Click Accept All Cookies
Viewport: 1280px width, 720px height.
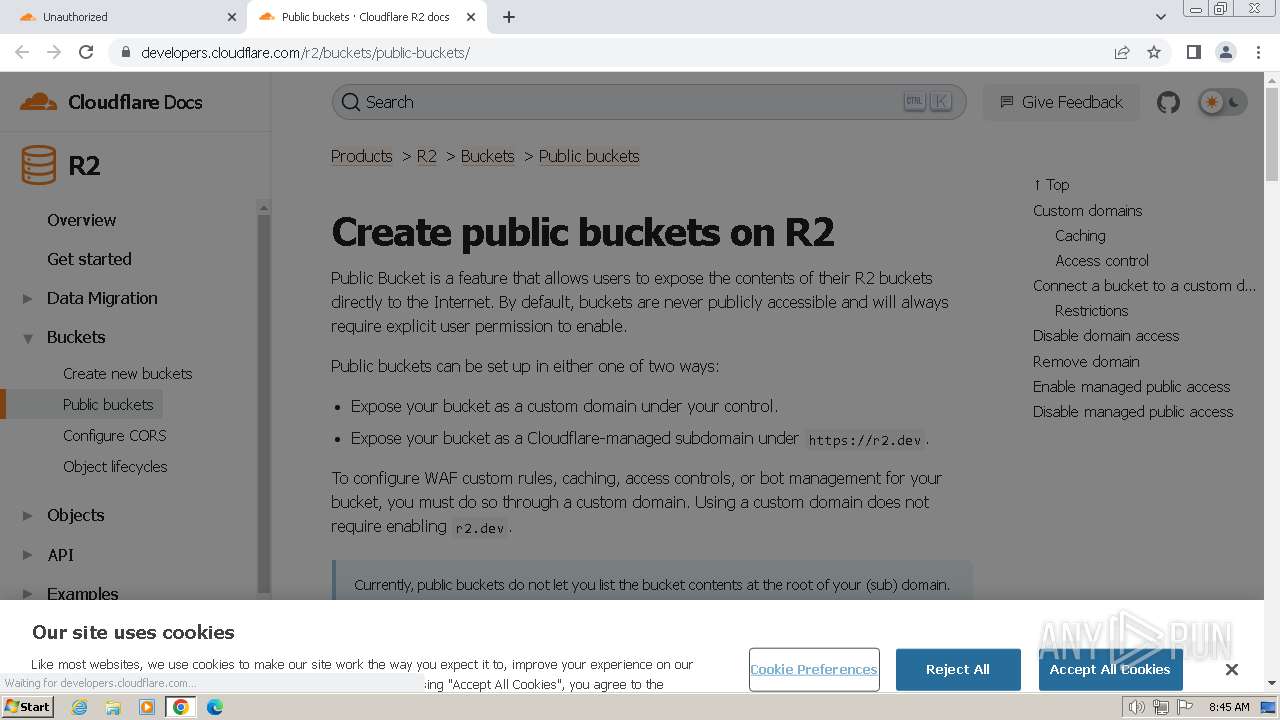[x=1110, y=669]
